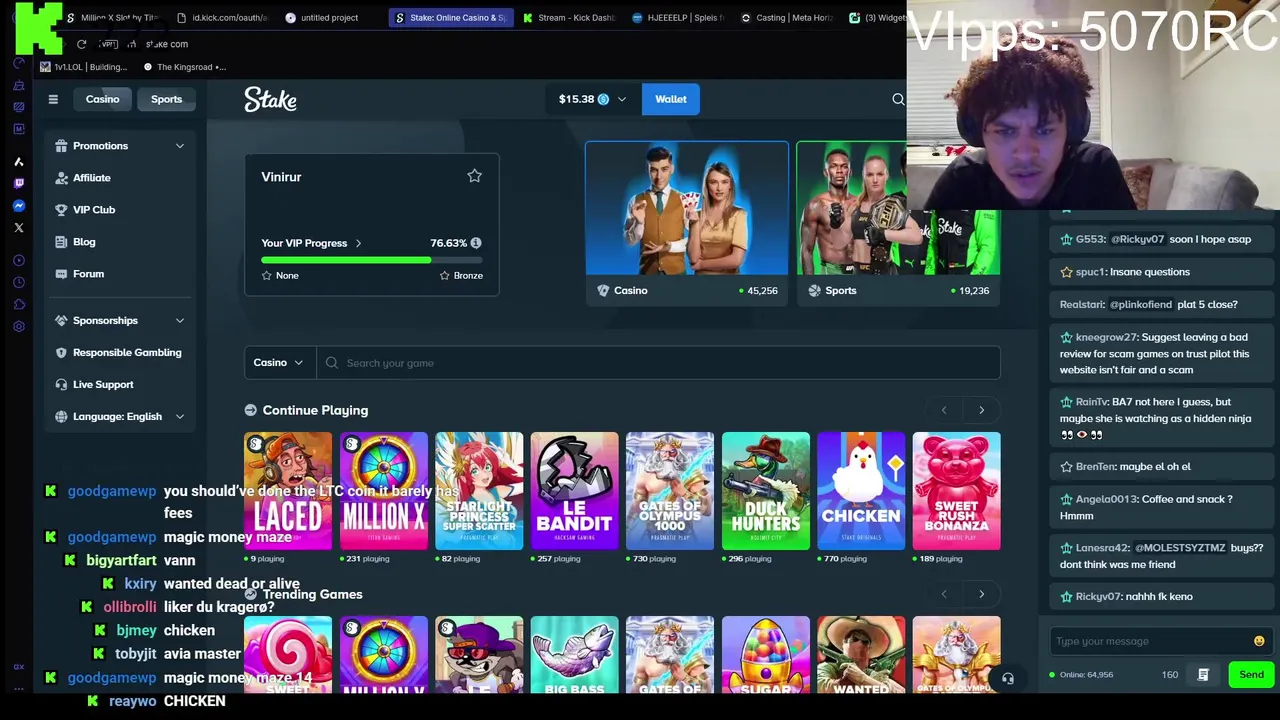Open Million X game in Continue Playing
The width and height of the screenshot is (1280, 720).
383,491
